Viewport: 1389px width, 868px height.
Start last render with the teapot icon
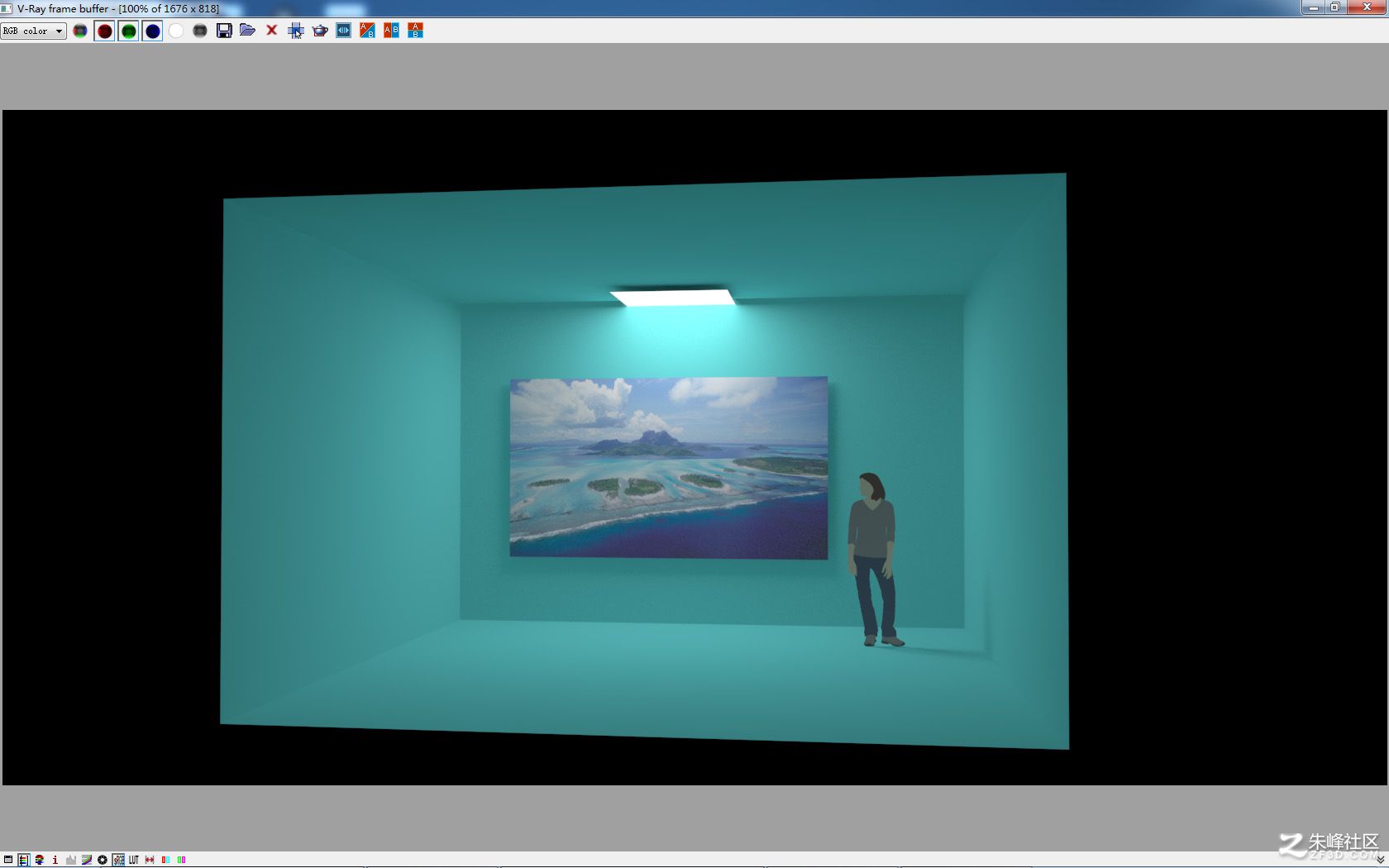coord(320,31)
